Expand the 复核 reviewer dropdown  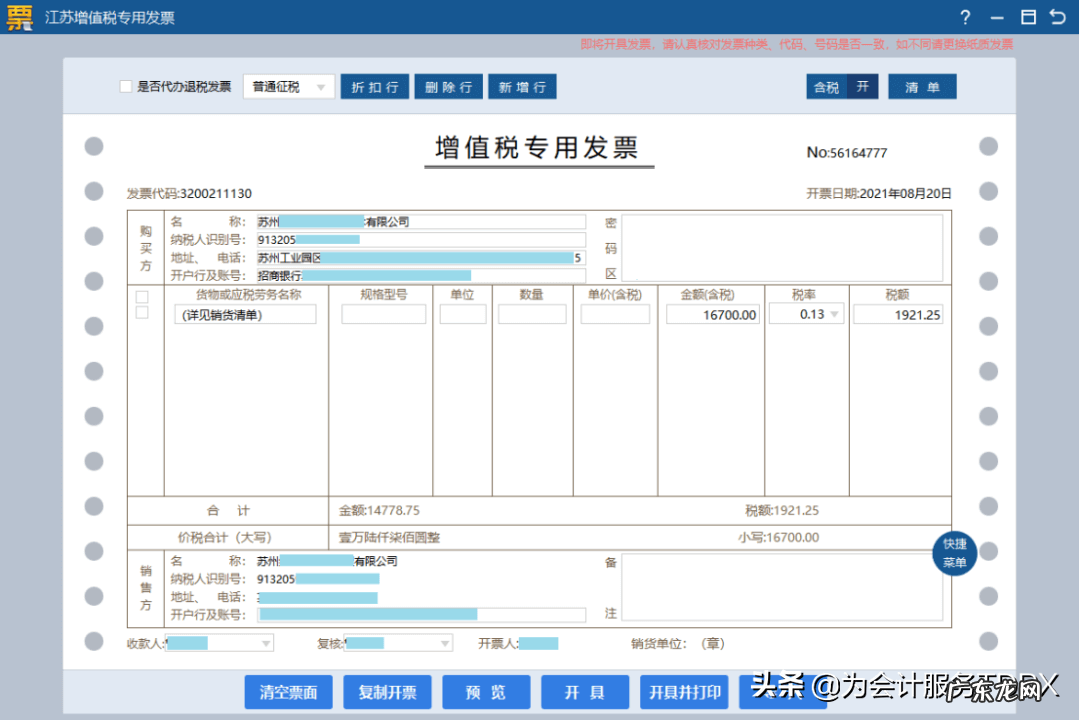[444, 643]
